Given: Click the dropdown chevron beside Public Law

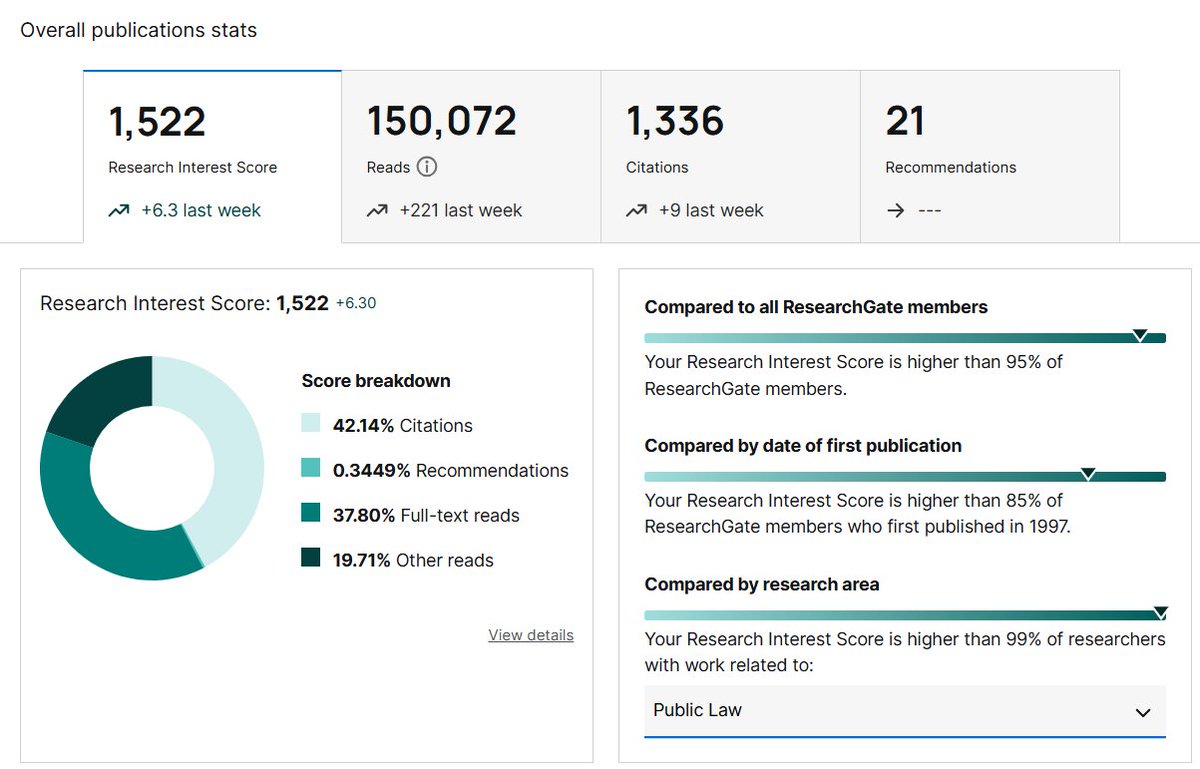Looking at the screenshot, I should 1143,713.
